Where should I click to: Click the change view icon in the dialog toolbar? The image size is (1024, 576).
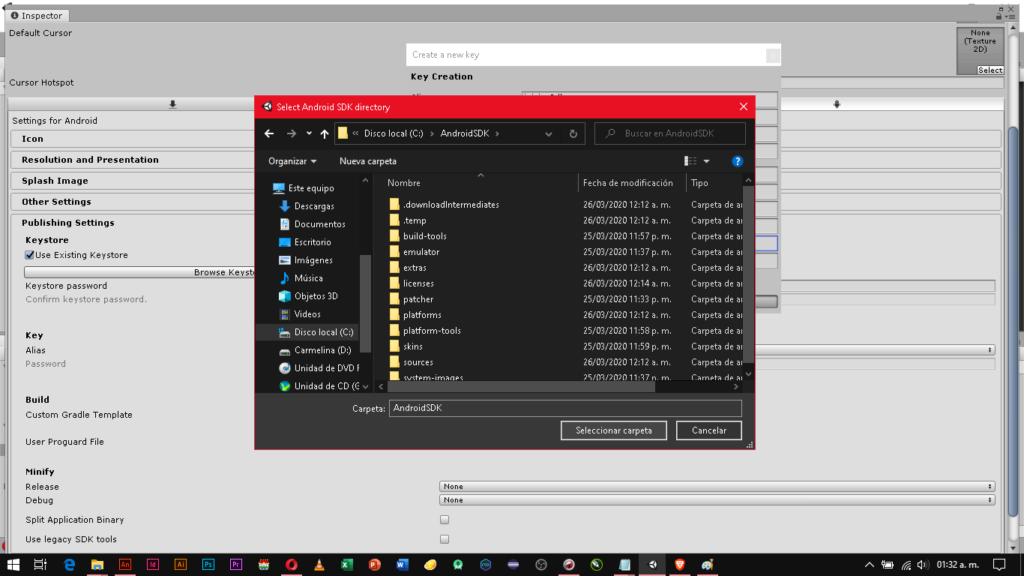[x=690, y=161]
